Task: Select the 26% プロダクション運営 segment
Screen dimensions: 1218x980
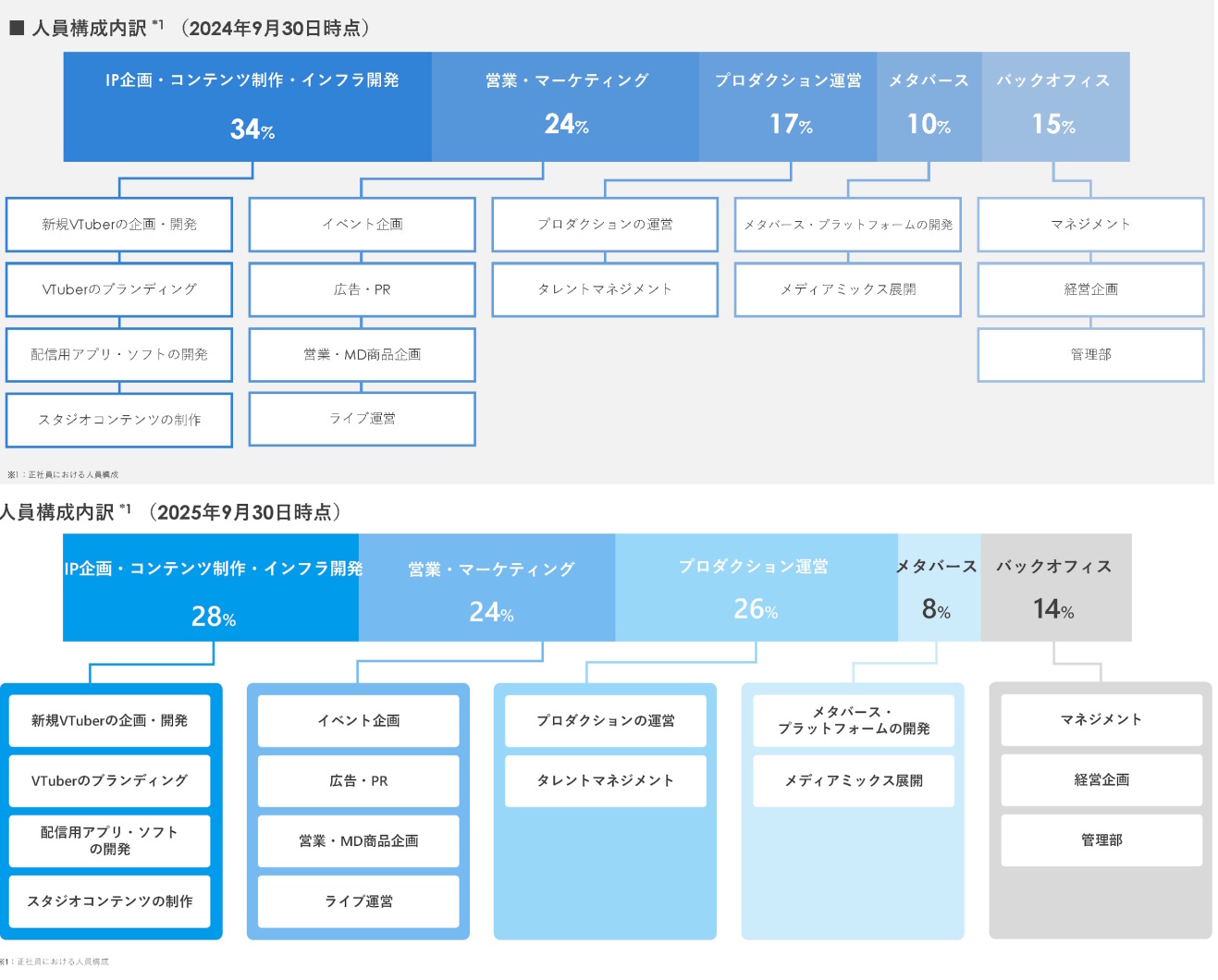Action: pyautogui.click(x=756, y=588)
